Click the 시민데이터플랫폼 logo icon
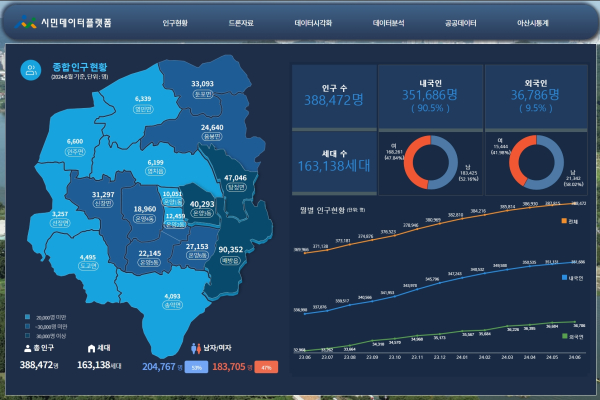This screenshot has width=600, height=400. [x=27, y=22]
